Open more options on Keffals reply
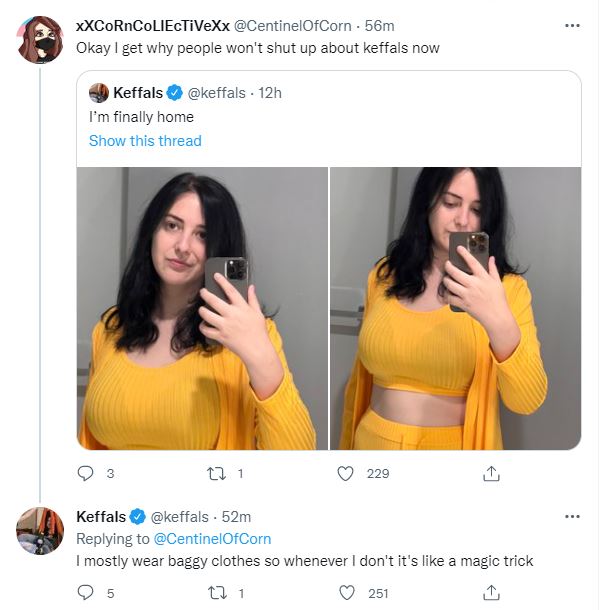 point(572,517)
